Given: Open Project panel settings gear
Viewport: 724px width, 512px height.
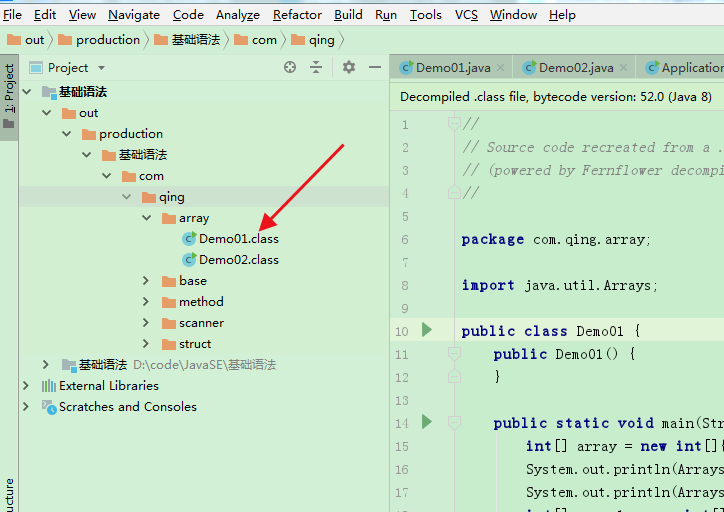Looking at the screenshot, I should (349, 67).
